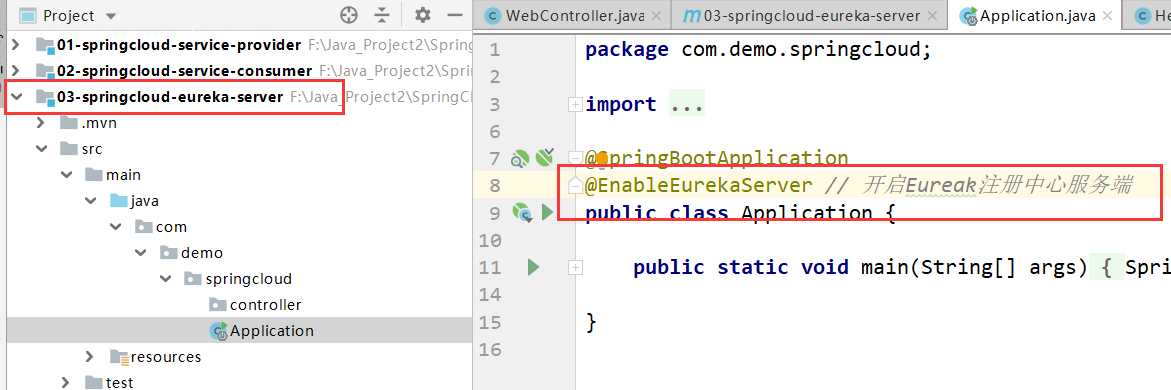
Task: Collapse the com package arrow
Action: click(x=116, y=226)
